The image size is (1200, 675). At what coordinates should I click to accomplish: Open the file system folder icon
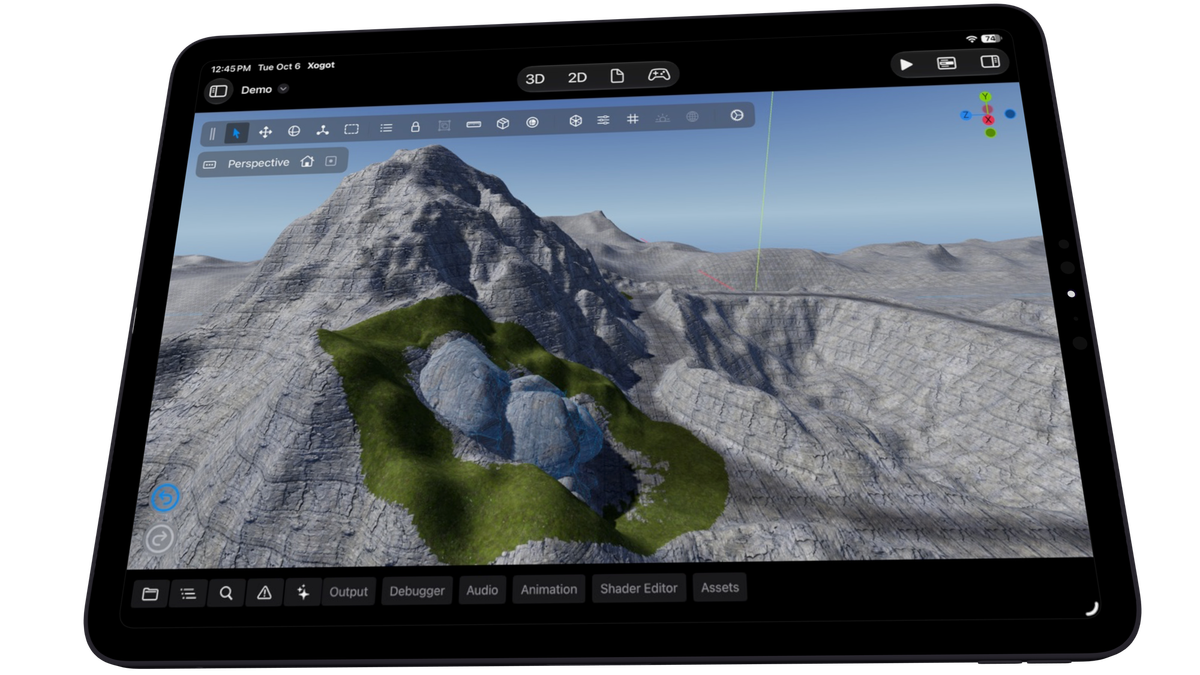coord(150,594)
